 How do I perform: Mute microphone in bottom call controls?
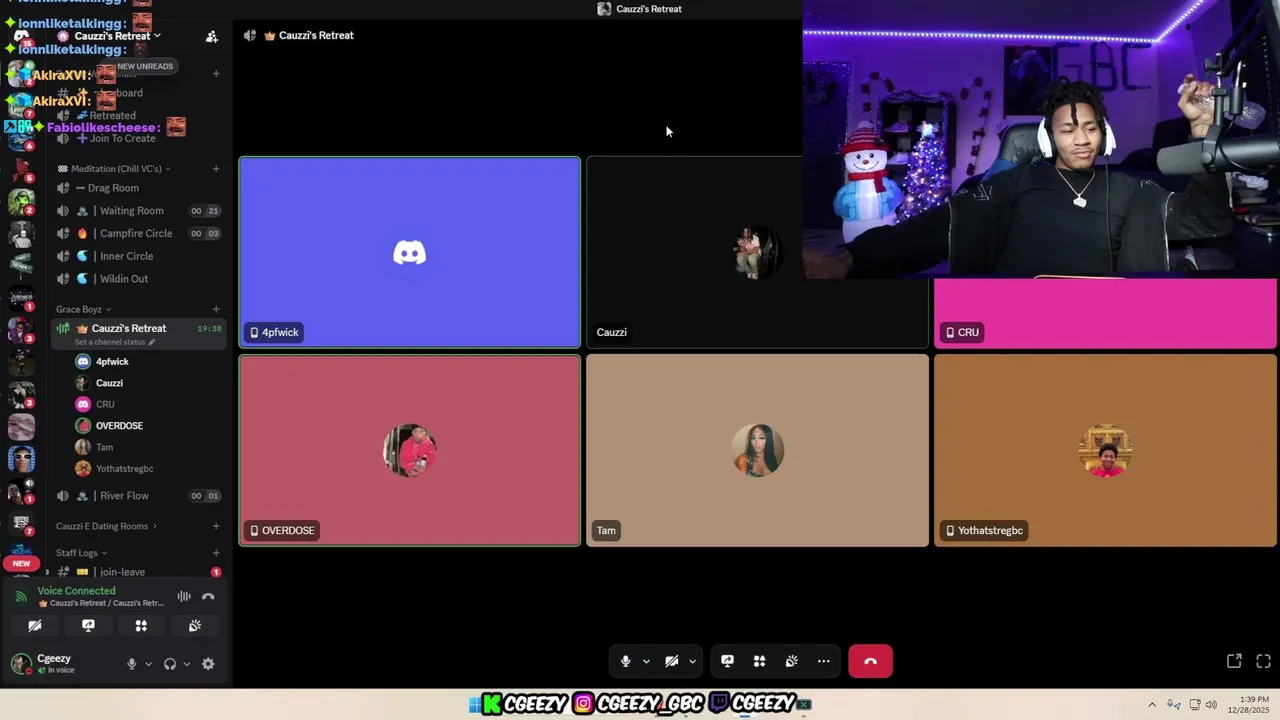[x=626, y=661]
